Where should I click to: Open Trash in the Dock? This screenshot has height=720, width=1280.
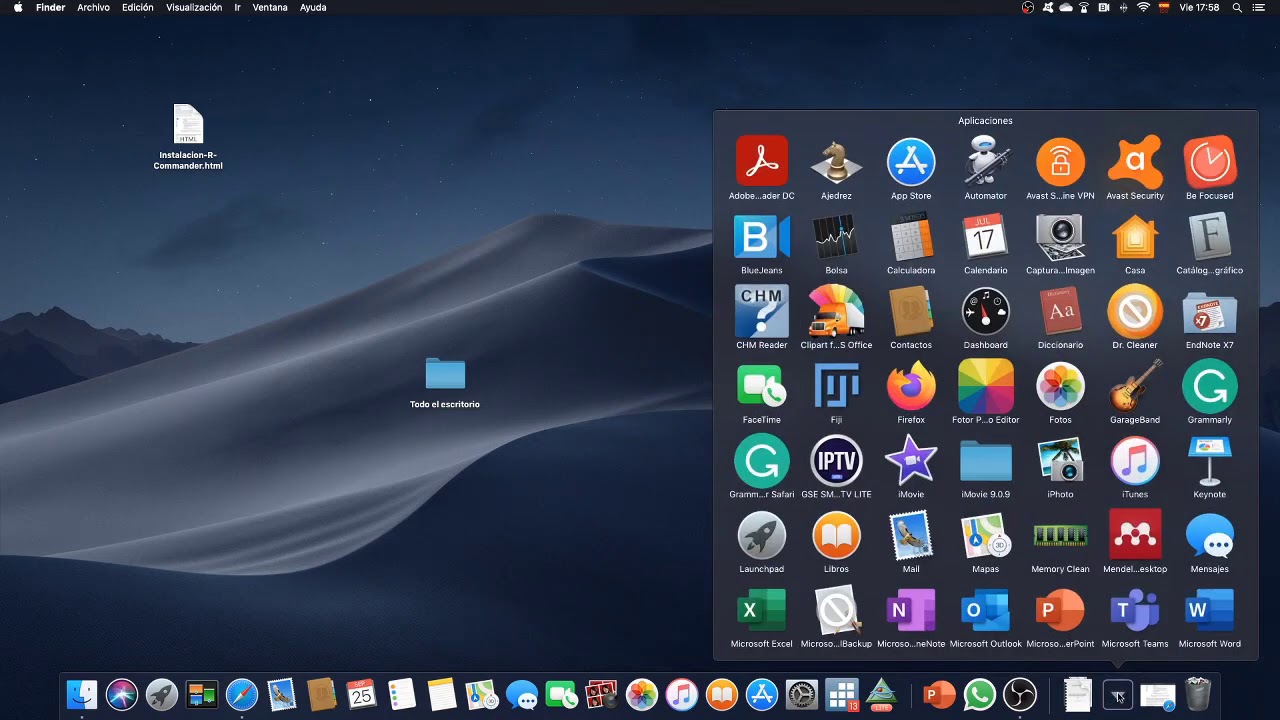(x=1198, y=693)
